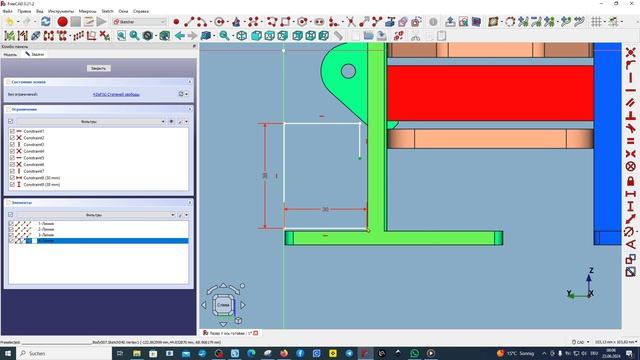The height and width of the screenshot is (360, 640).
Task: Toggle the Constraint7 checkbox
Action: click(12, 171)
